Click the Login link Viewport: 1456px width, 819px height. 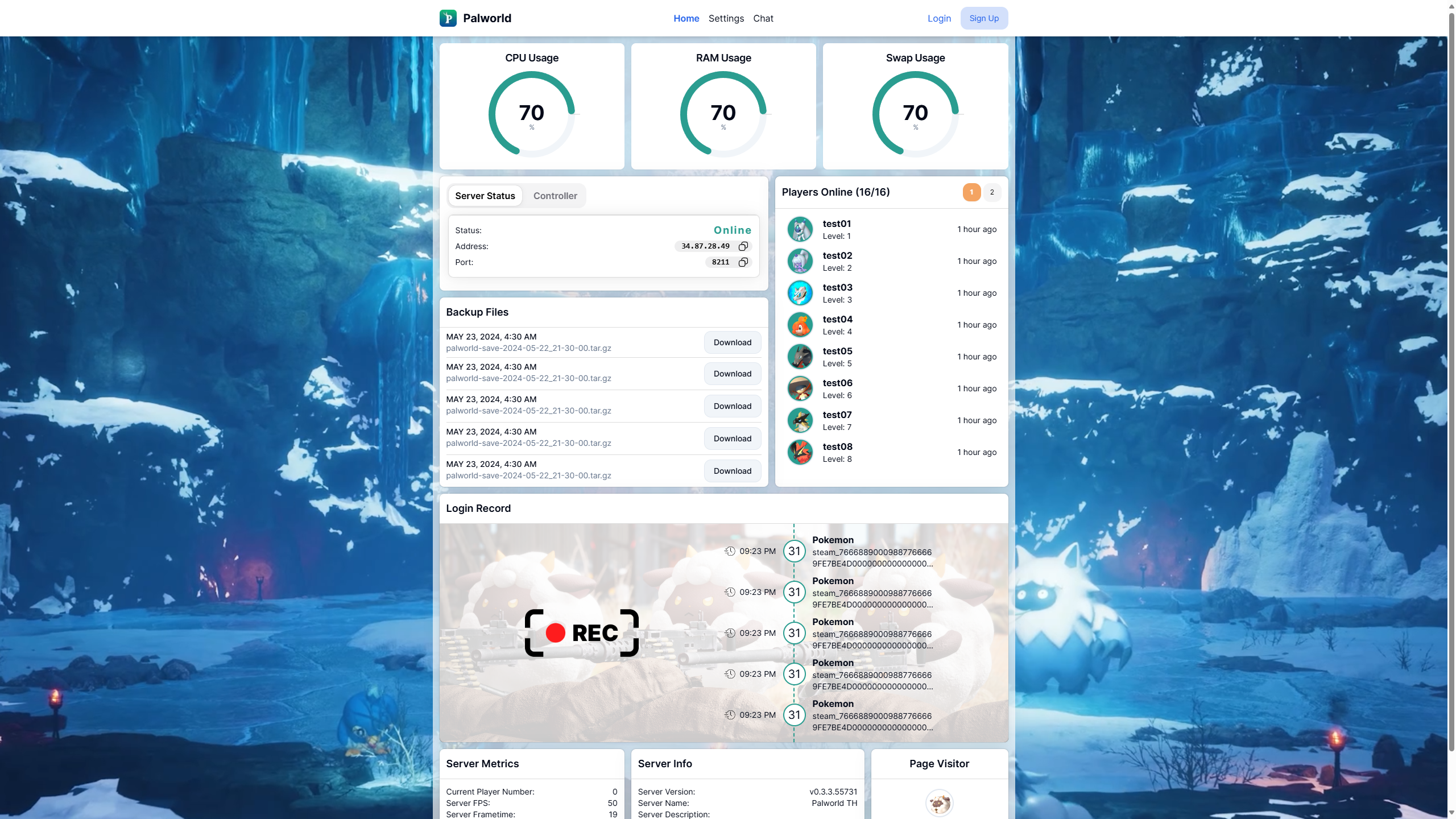point(939,18)
